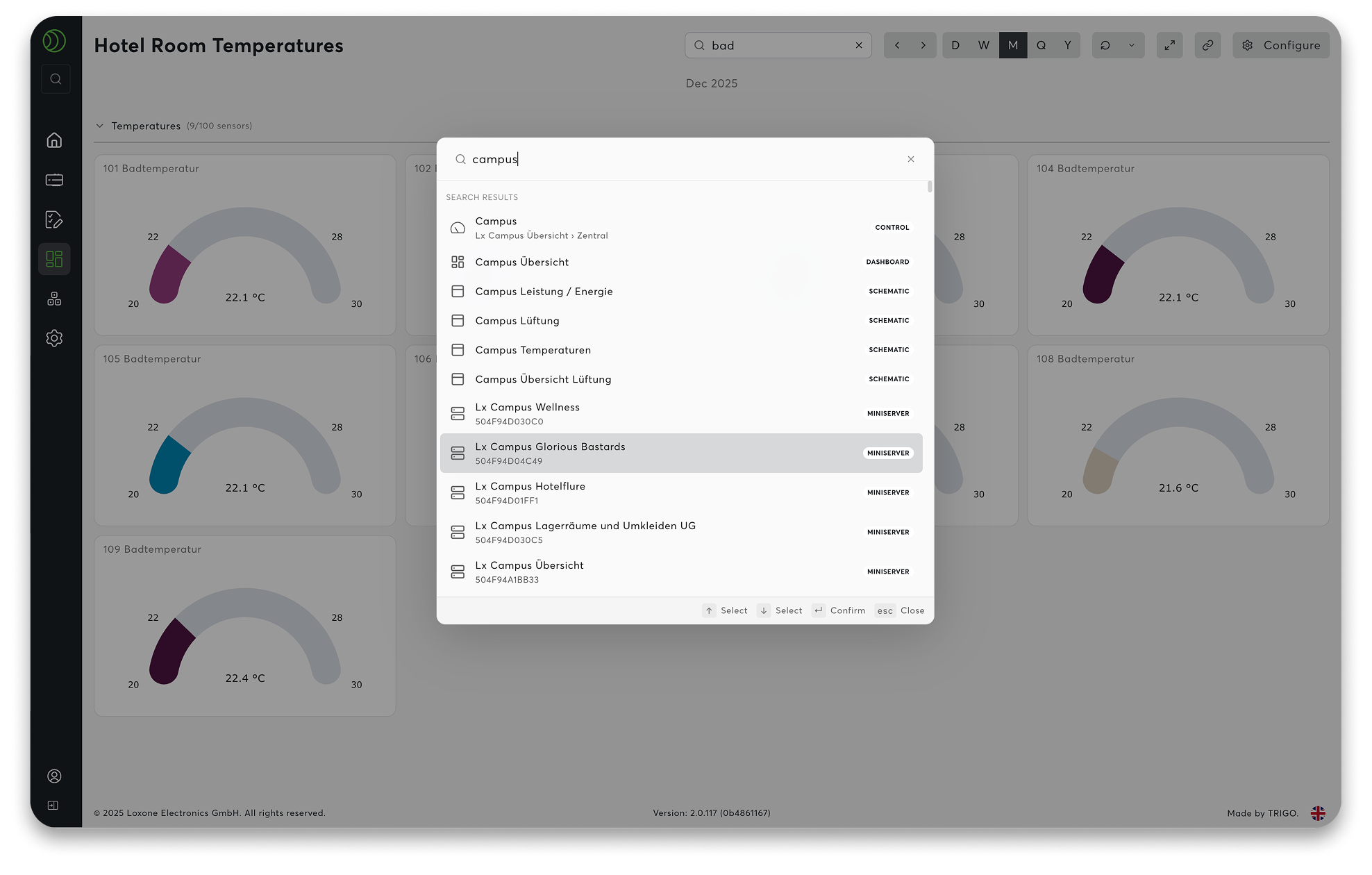
Task: Collapse the sidebar panel icon
Action: [x=53, y=806]
